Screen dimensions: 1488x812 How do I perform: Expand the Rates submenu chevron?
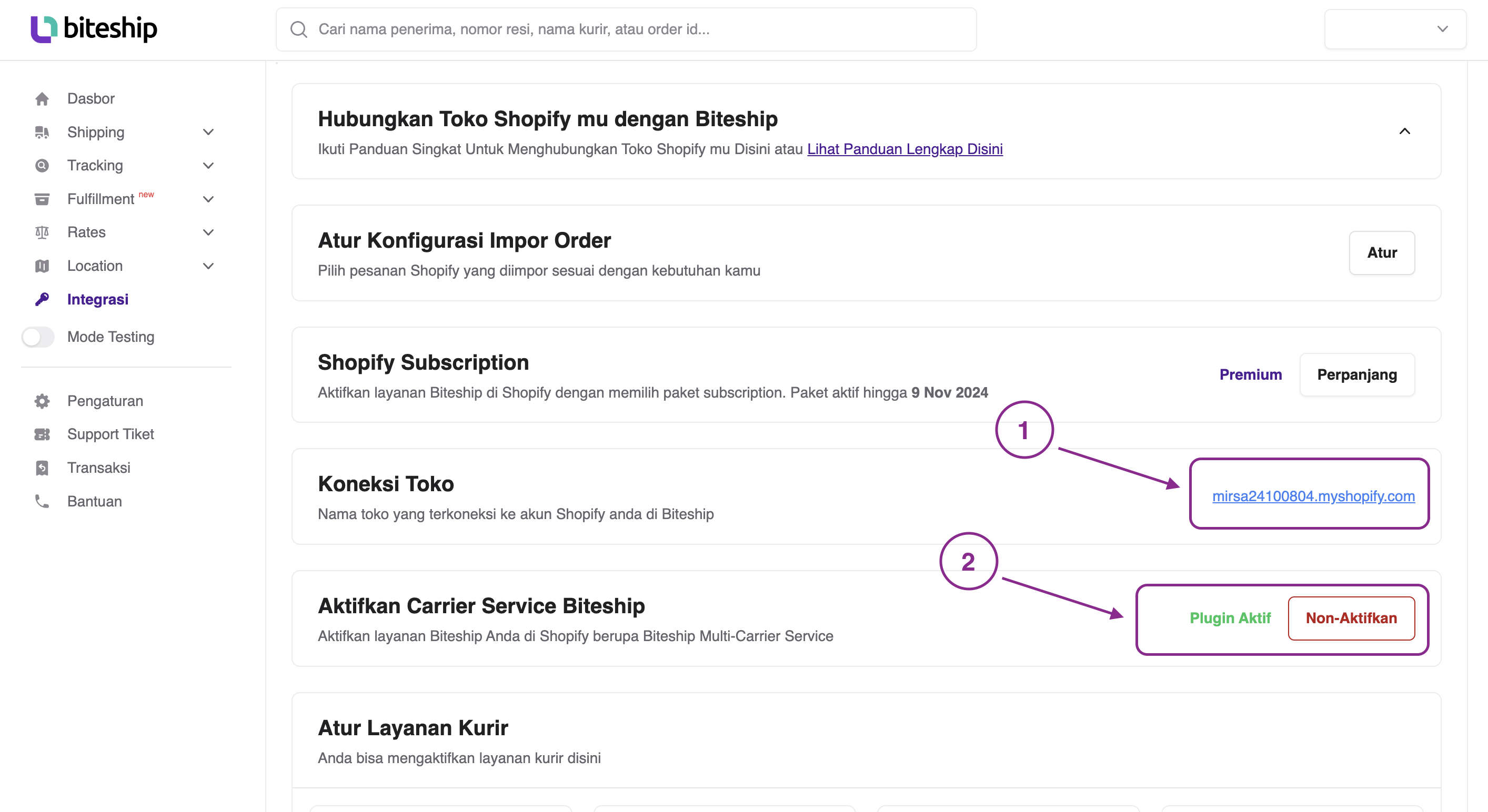pos(208,232)
